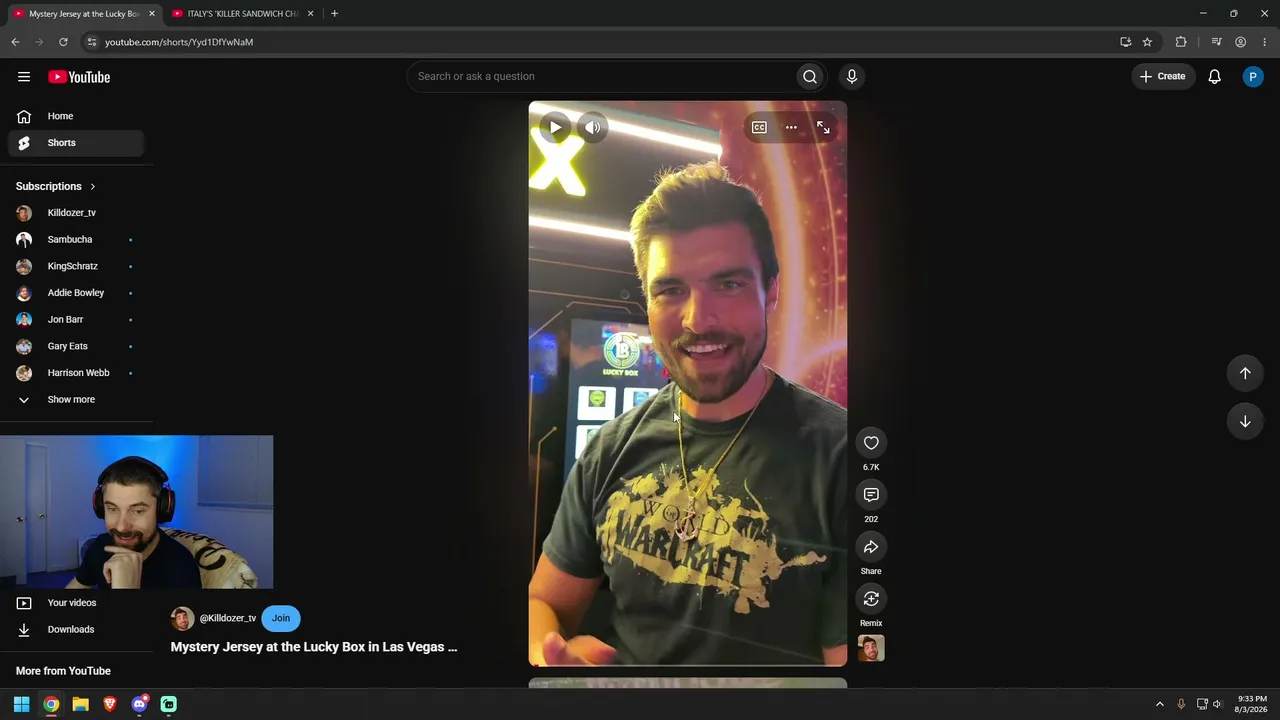Viewport: 1280px width, 720px height.
Task: Go back in the browser
Action: [x=15, y=42]
